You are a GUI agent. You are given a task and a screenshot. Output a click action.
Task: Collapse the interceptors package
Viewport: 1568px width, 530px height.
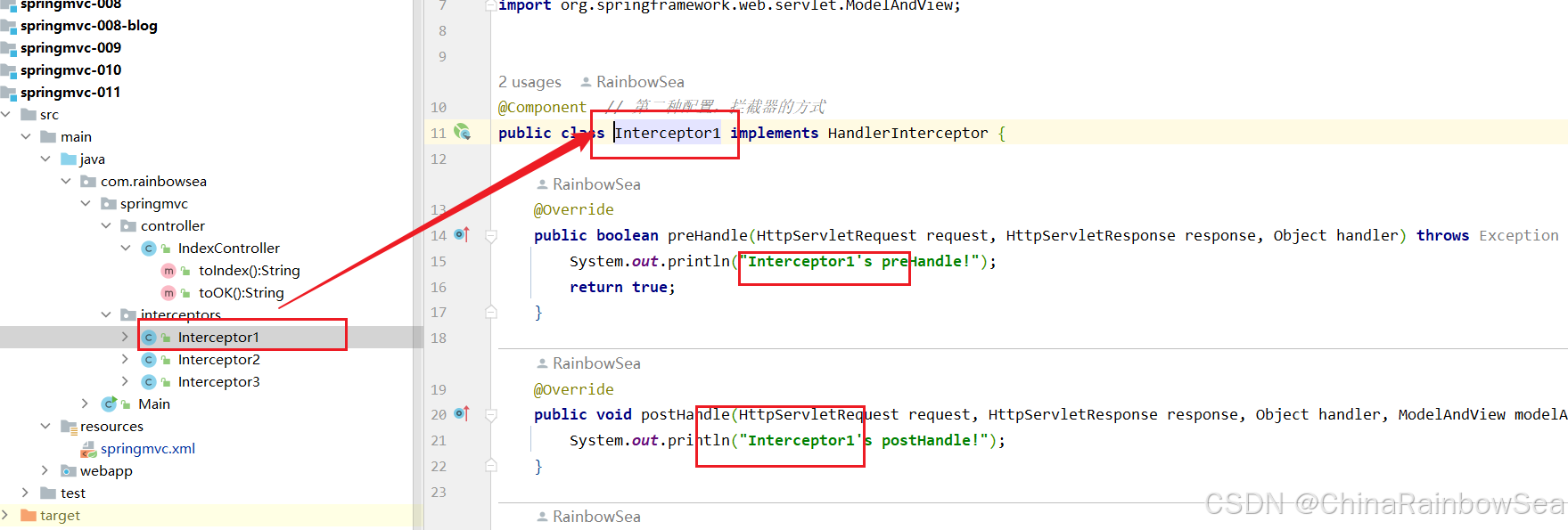pos(106,314)
